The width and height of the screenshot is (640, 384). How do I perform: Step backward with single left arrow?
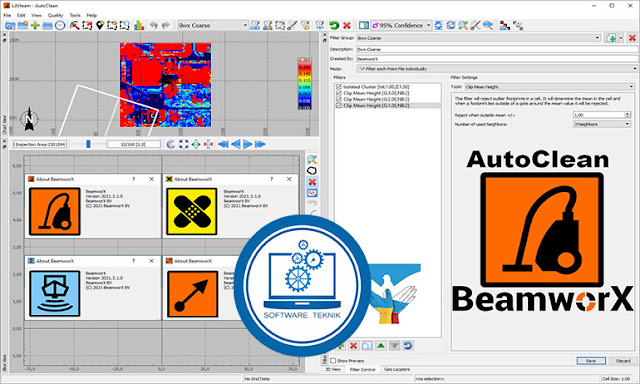(236, 144)
